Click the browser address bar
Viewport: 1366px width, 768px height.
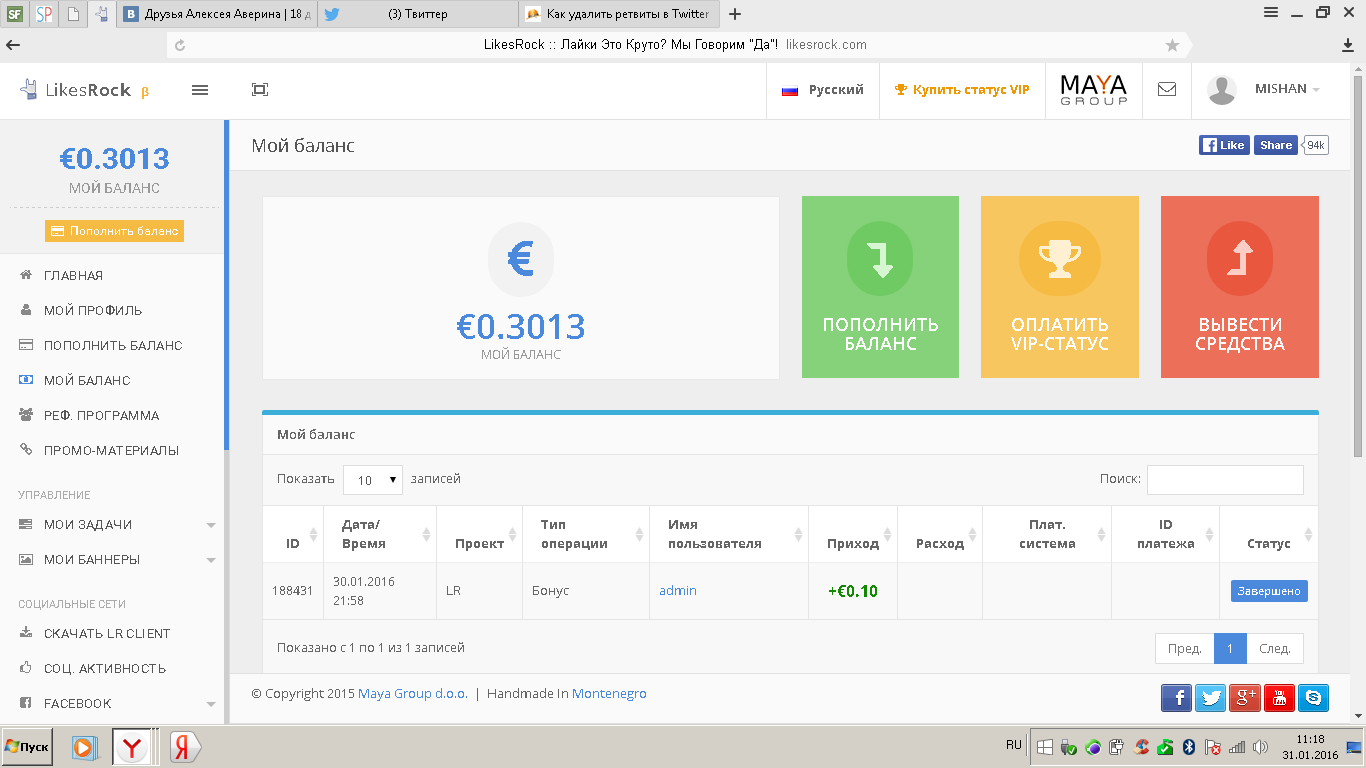(676, 45)
